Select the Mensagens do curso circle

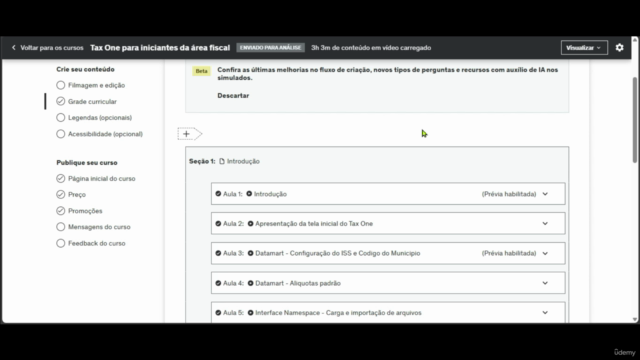tap(60, 227)
